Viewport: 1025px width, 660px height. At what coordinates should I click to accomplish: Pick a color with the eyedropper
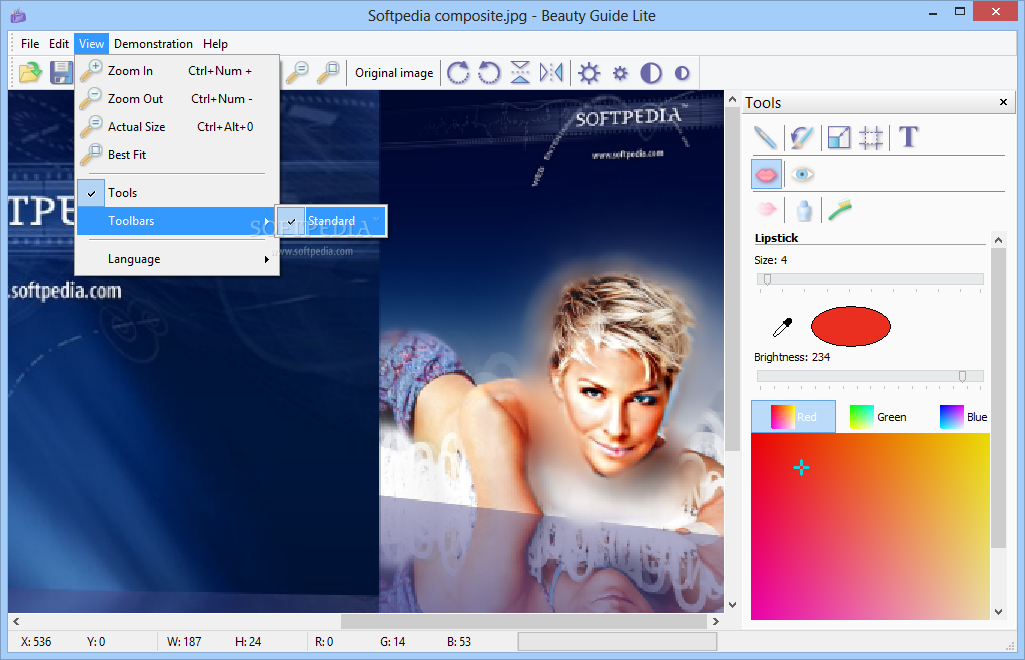(782, 327)
